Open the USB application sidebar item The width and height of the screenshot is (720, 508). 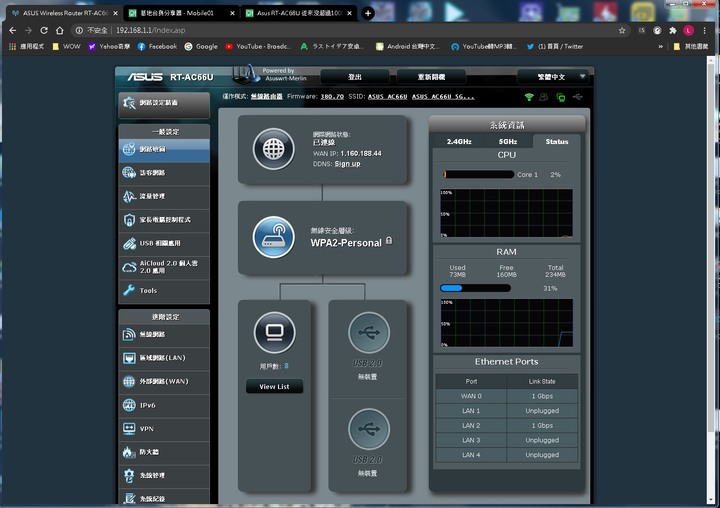coord(164,243)
